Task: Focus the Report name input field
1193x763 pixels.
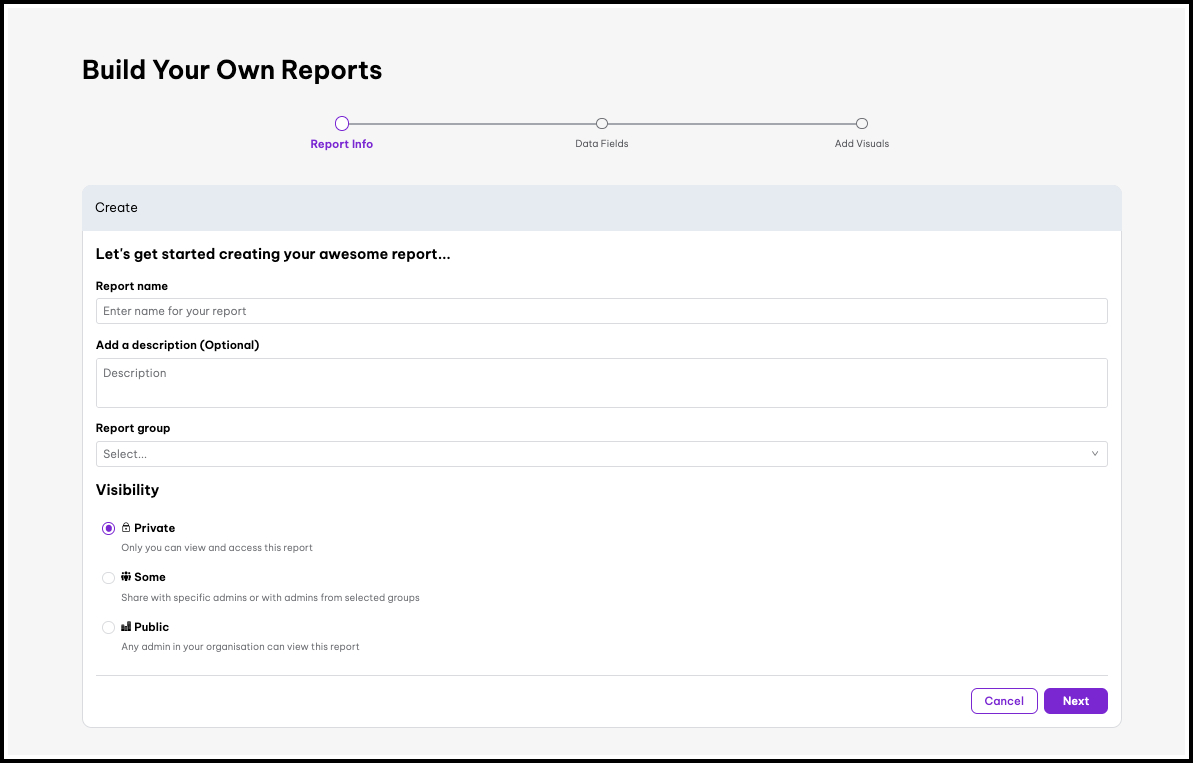Action: click(601, 311)
